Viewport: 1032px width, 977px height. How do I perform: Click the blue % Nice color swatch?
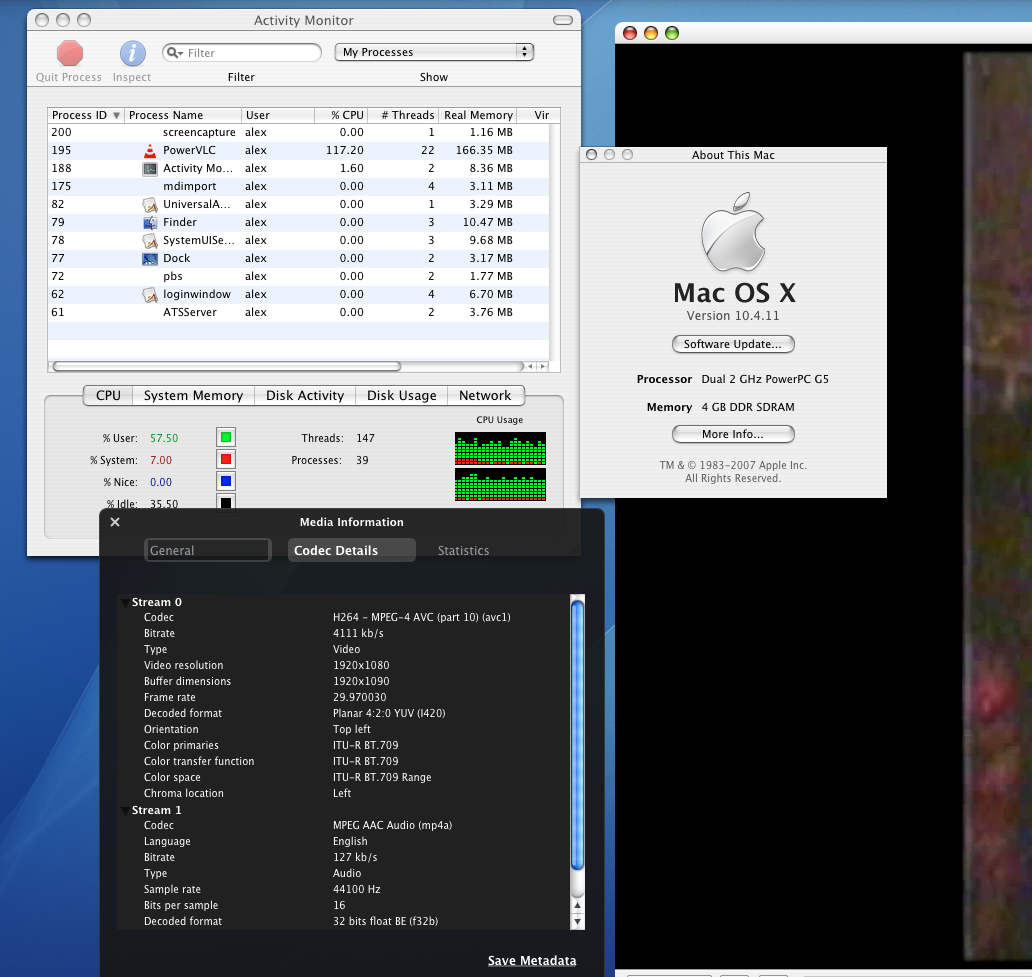[x=226, y=481]
